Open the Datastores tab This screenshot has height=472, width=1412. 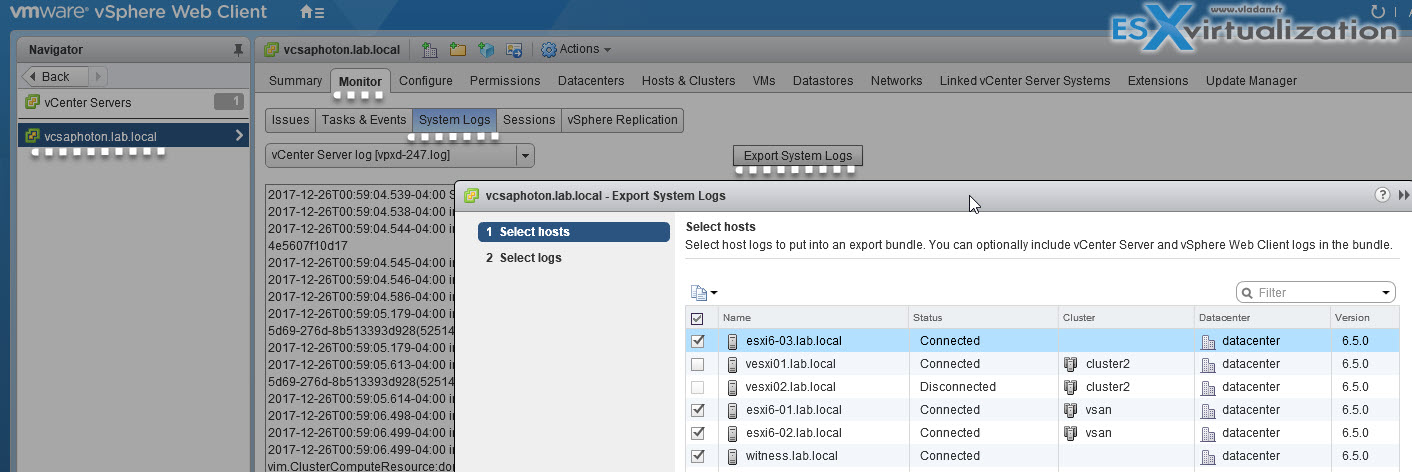pyautogui.click(x=823, y=81)
